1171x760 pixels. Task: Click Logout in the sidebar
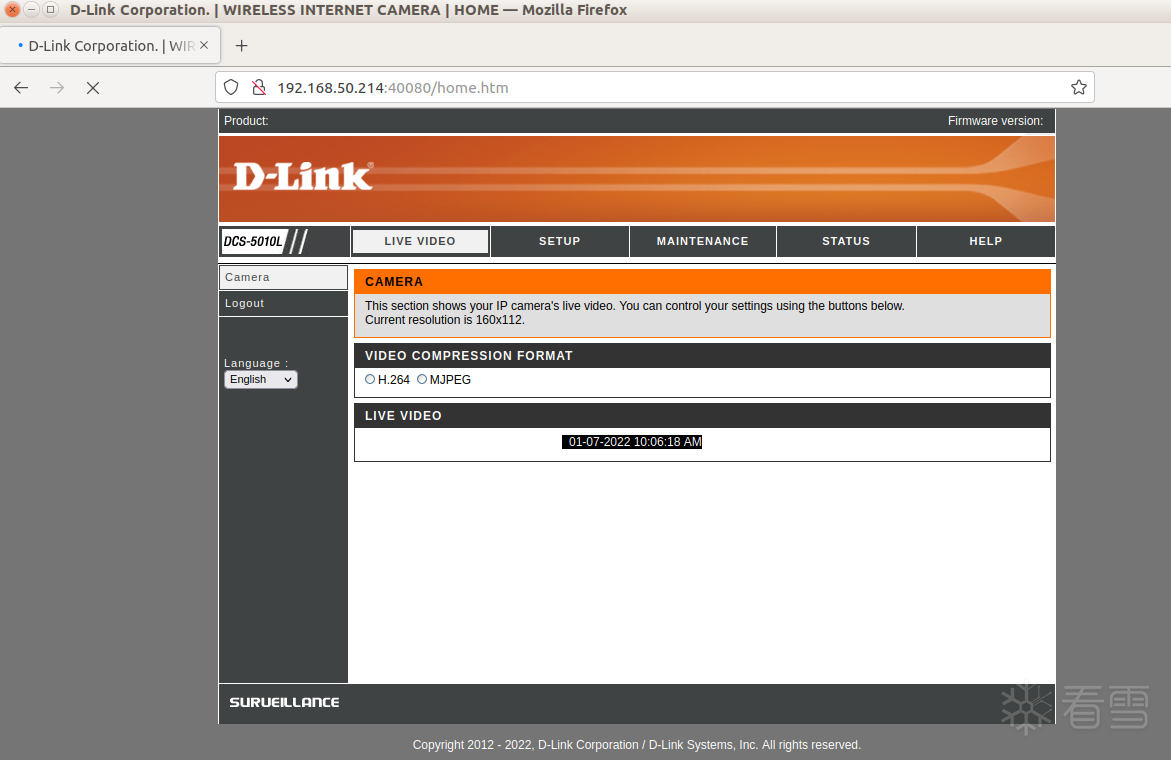click(x=283, y=303)
